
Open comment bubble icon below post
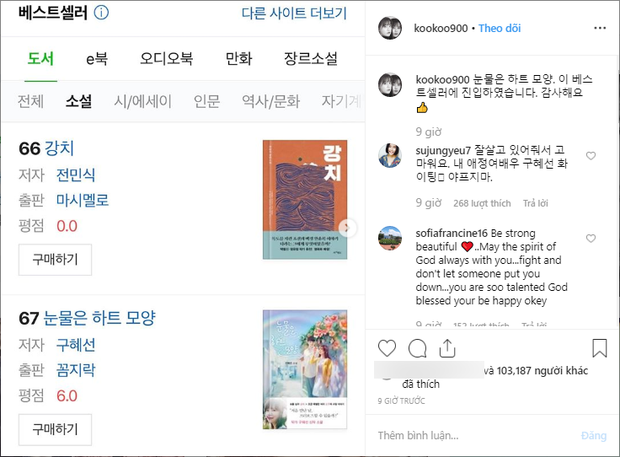(417, 348)
